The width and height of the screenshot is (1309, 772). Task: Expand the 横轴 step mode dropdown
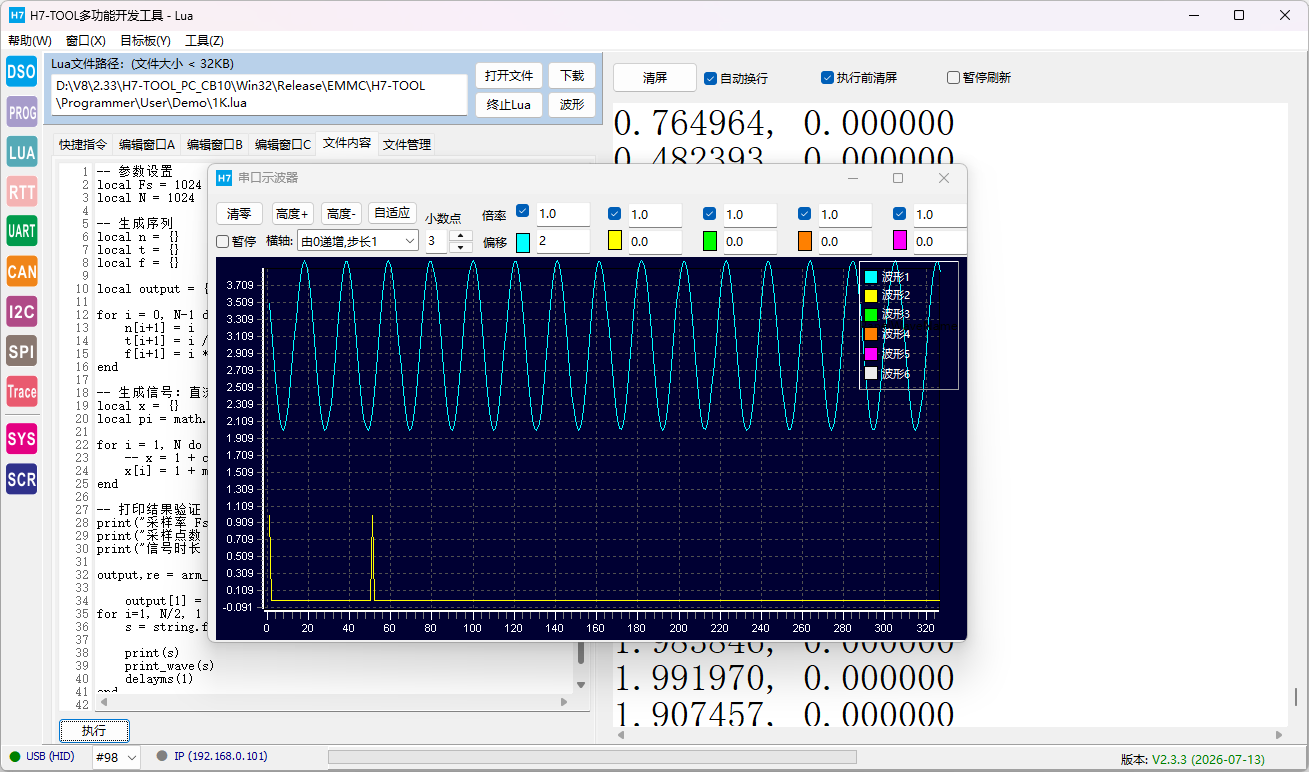pyautogui.click(x=358, y=241)
